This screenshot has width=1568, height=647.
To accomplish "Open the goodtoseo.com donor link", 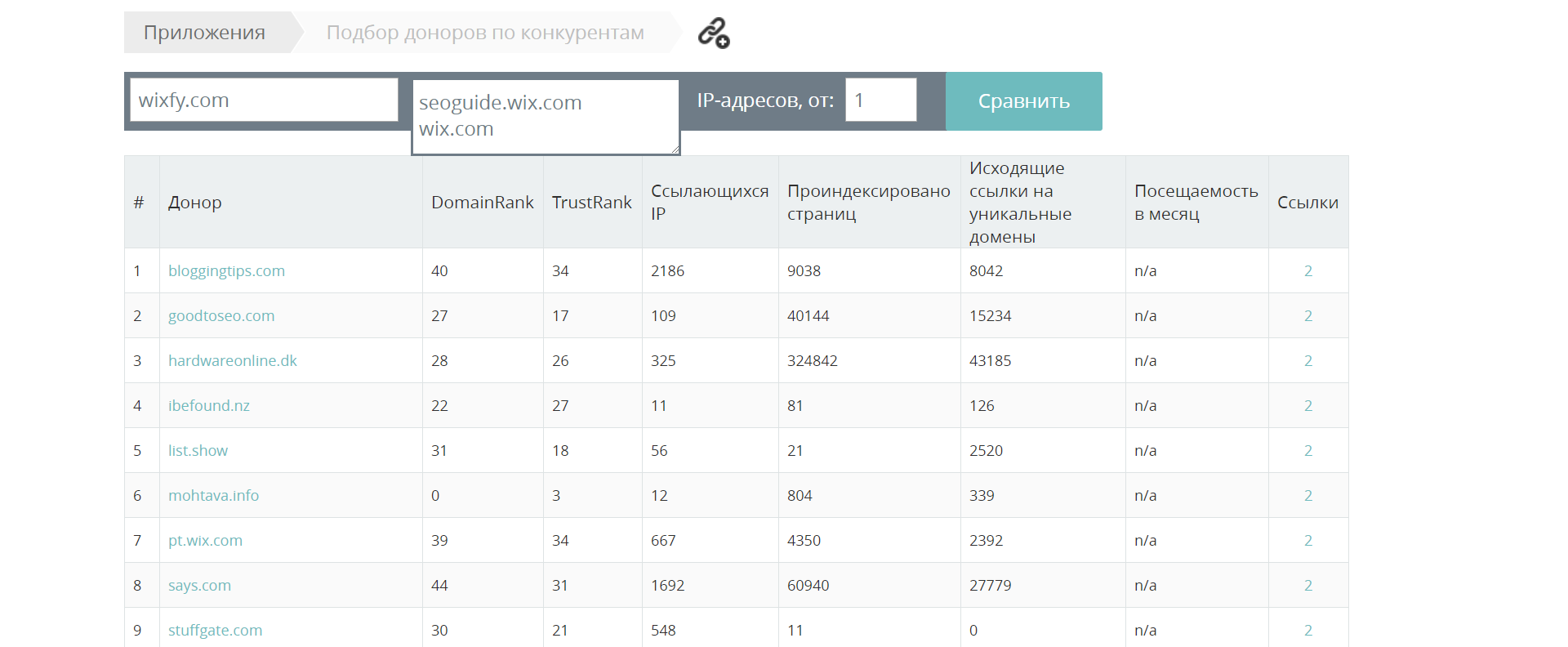I will tap(221, 316).
